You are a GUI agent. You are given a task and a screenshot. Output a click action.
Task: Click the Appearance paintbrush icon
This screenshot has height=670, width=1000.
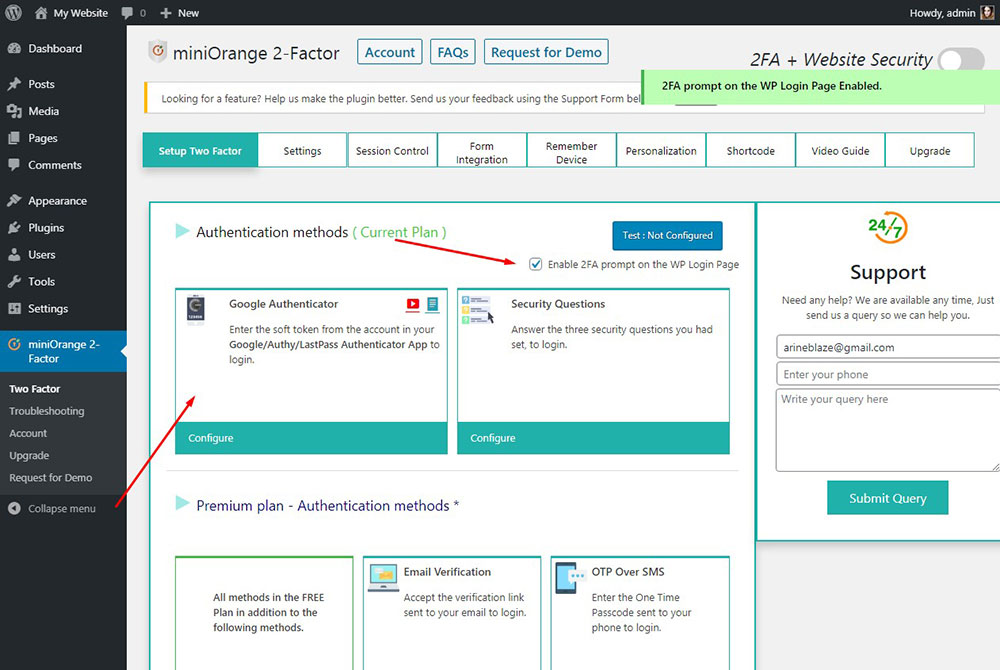(15, 200)
